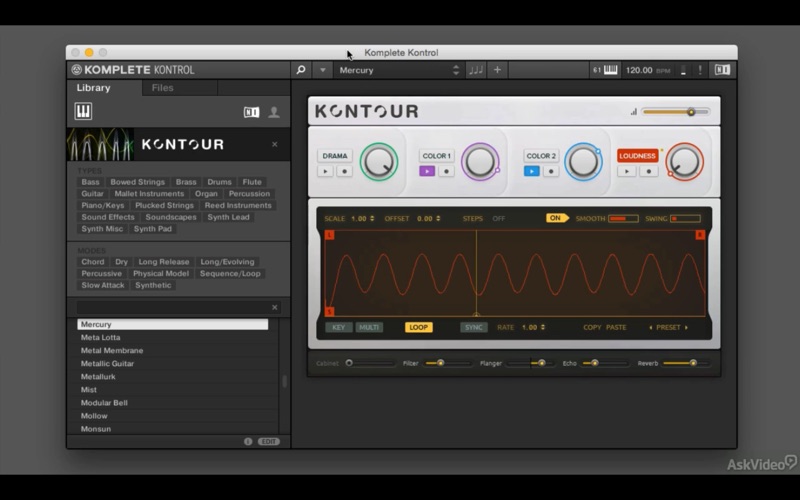
Task: Click the arpeggiator notes icon in header
Action: coord(476,70)
